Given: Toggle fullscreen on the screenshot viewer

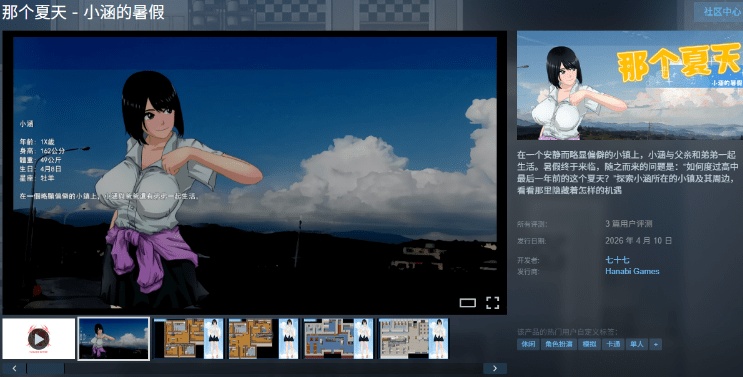Looking at the screenshot, I should pyautogui.click(x=492, y=303).
